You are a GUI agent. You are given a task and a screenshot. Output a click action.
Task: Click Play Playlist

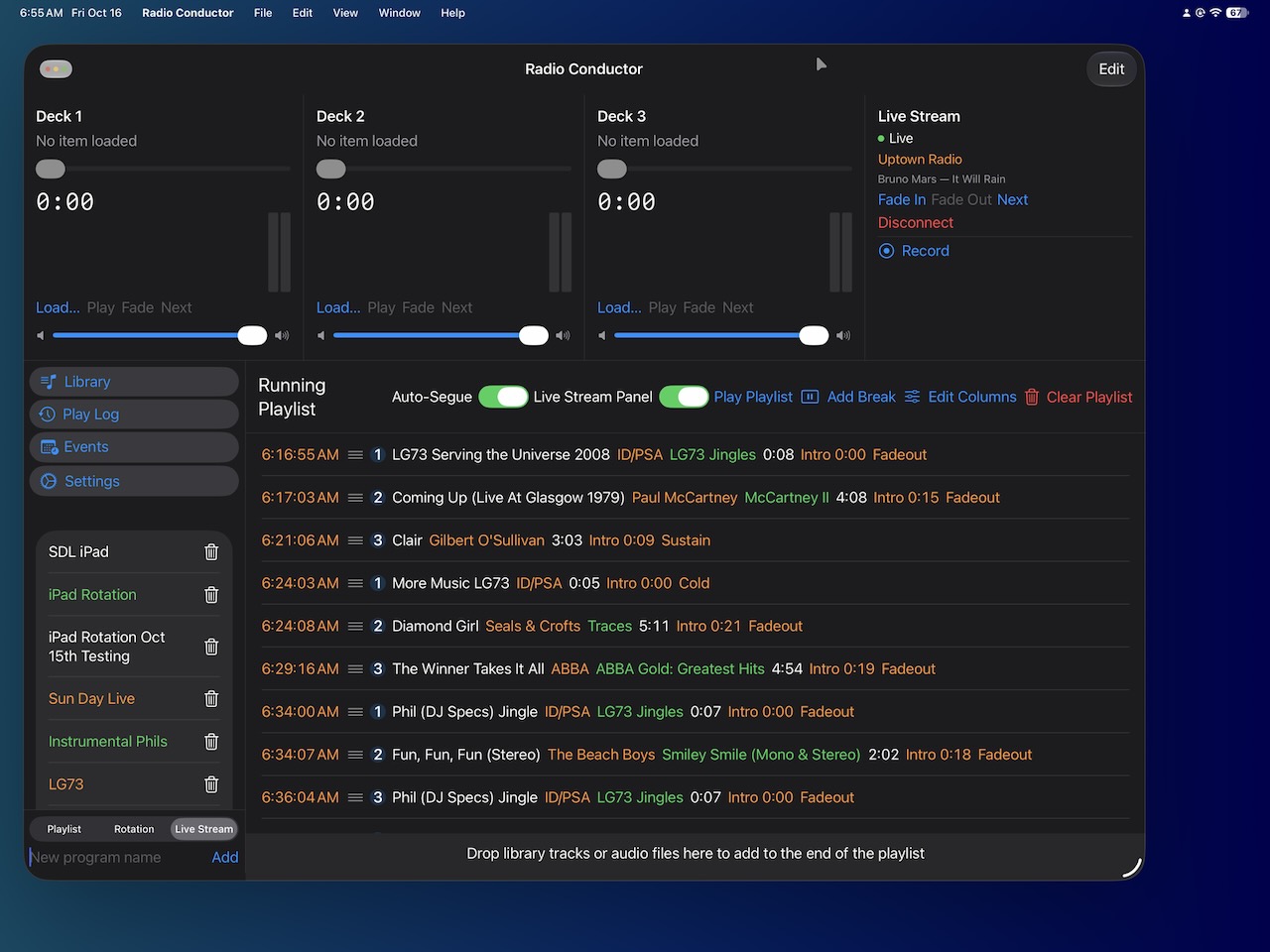(753, 397)
